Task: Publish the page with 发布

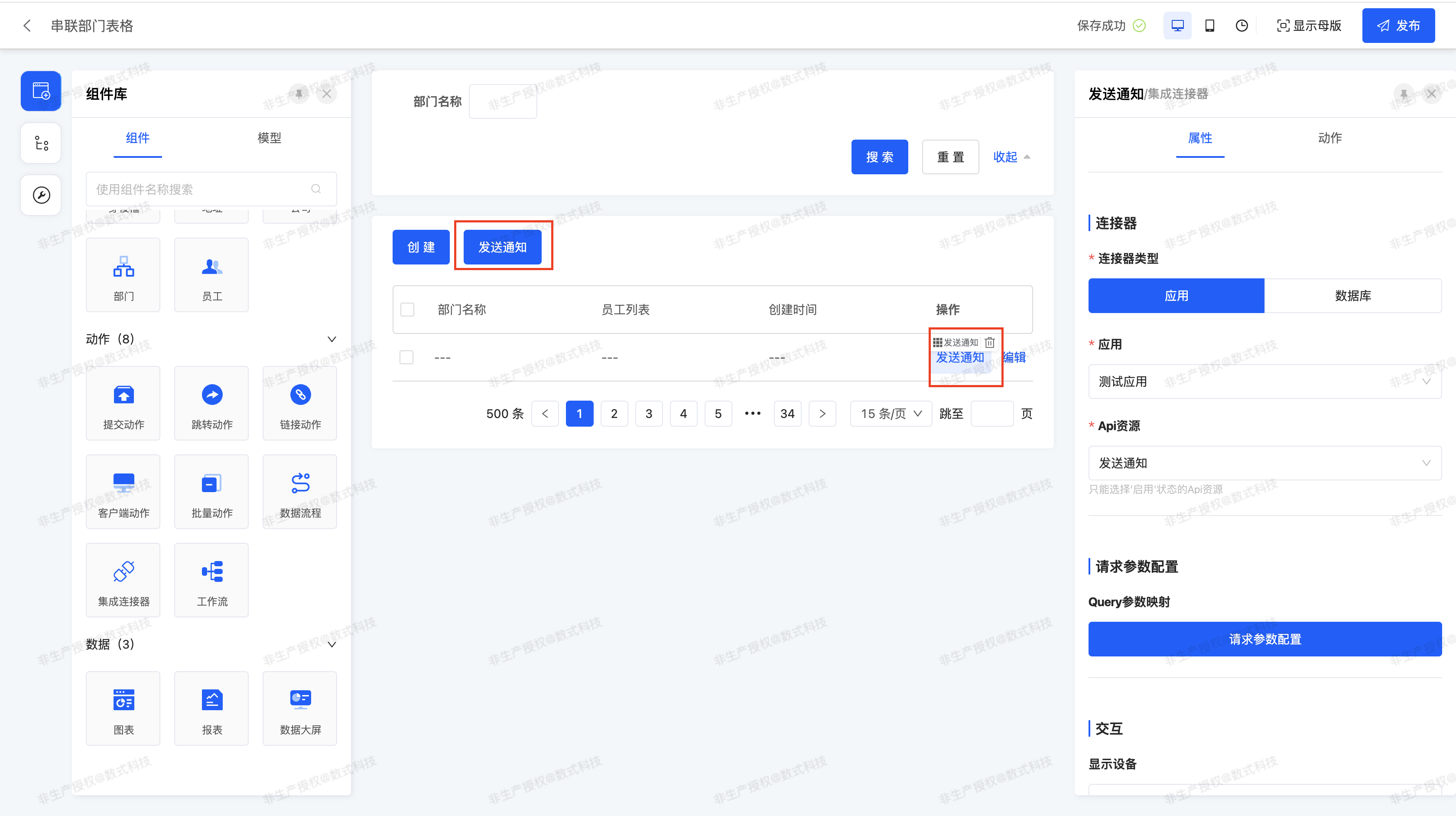Action: 1398,26
